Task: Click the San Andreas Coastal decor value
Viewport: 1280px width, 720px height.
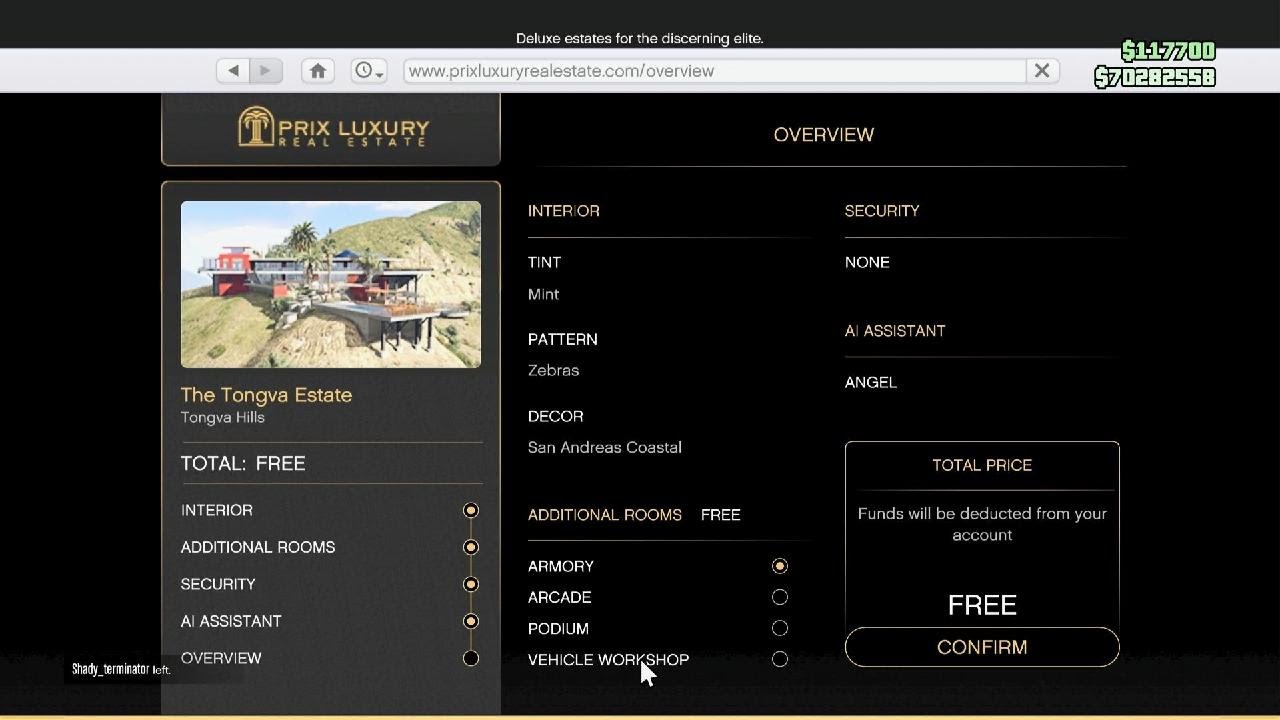Action: click(605, 447)
